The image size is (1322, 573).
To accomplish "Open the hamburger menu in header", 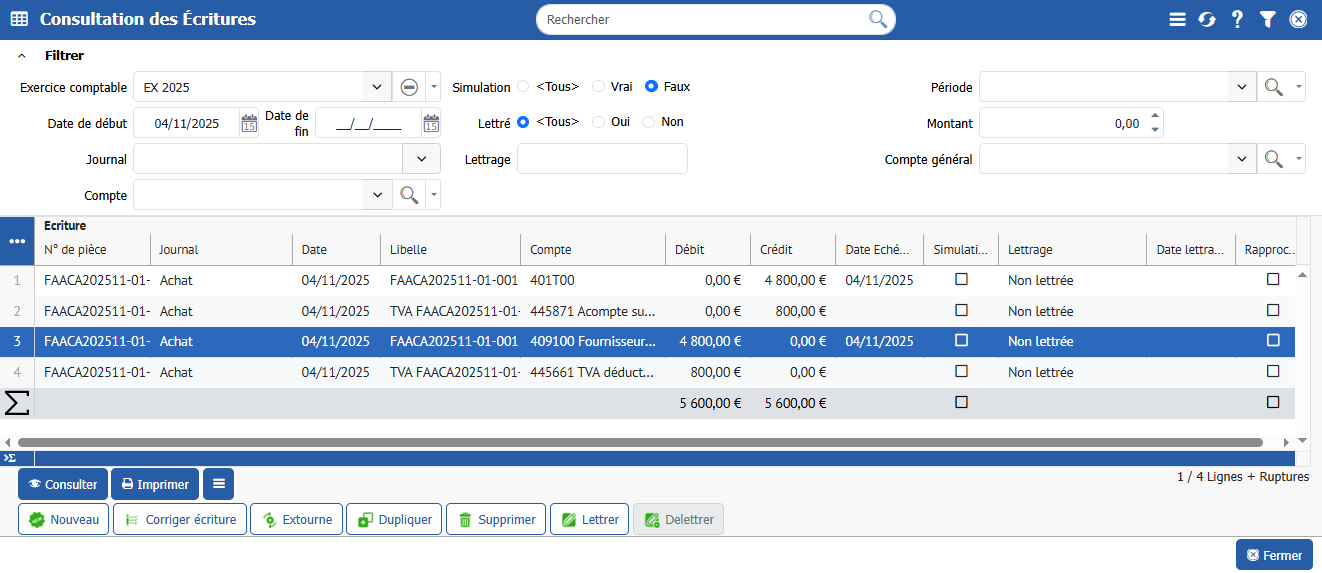I will (x=1177, y=19).
